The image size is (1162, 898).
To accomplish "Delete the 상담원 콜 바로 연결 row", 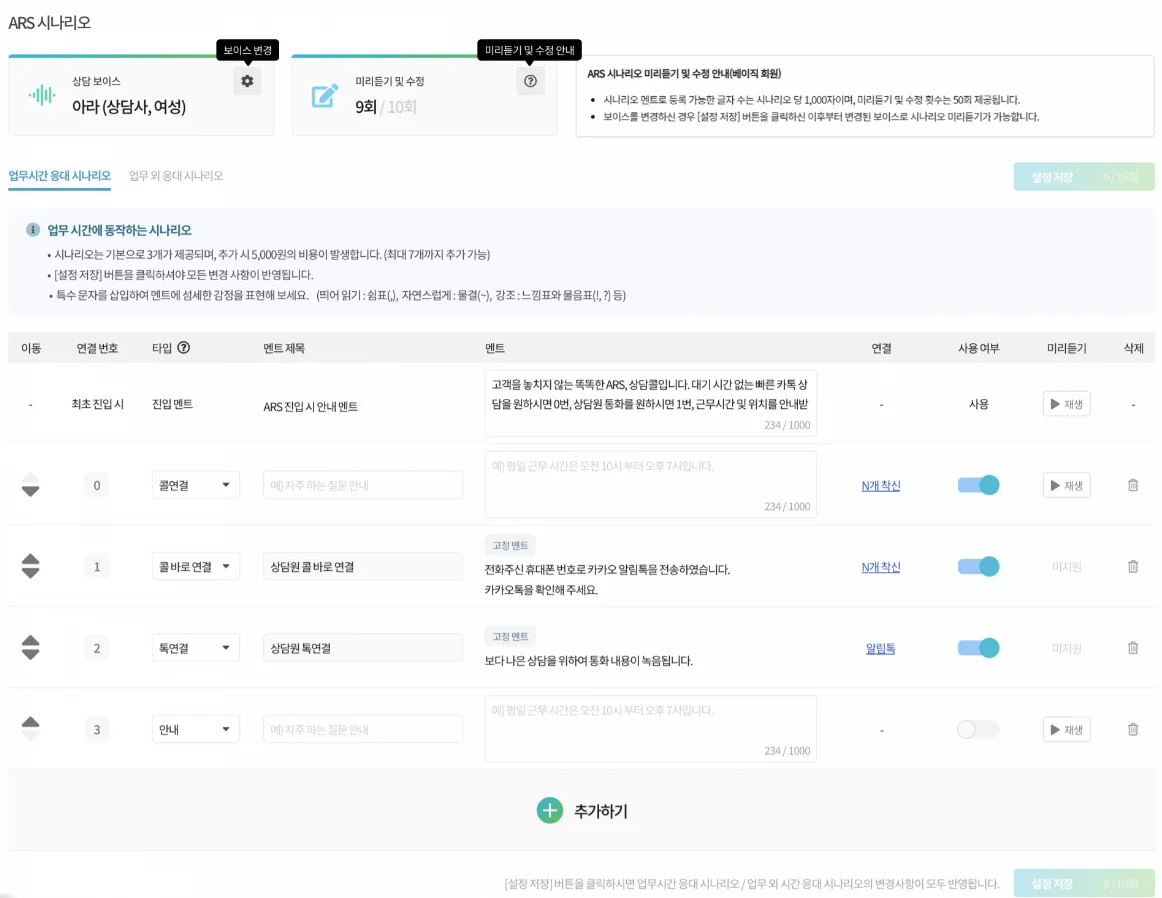I will click(1132, 567).
